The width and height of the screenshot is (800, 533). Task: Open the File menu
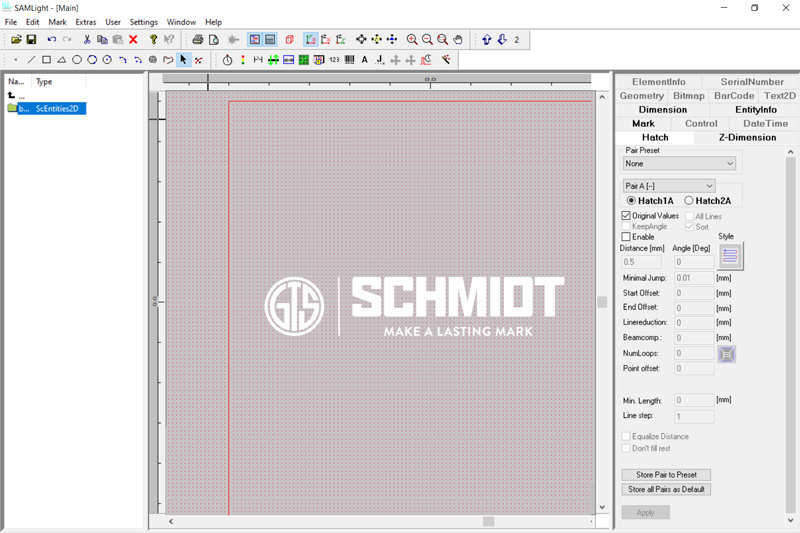[11, 22]
